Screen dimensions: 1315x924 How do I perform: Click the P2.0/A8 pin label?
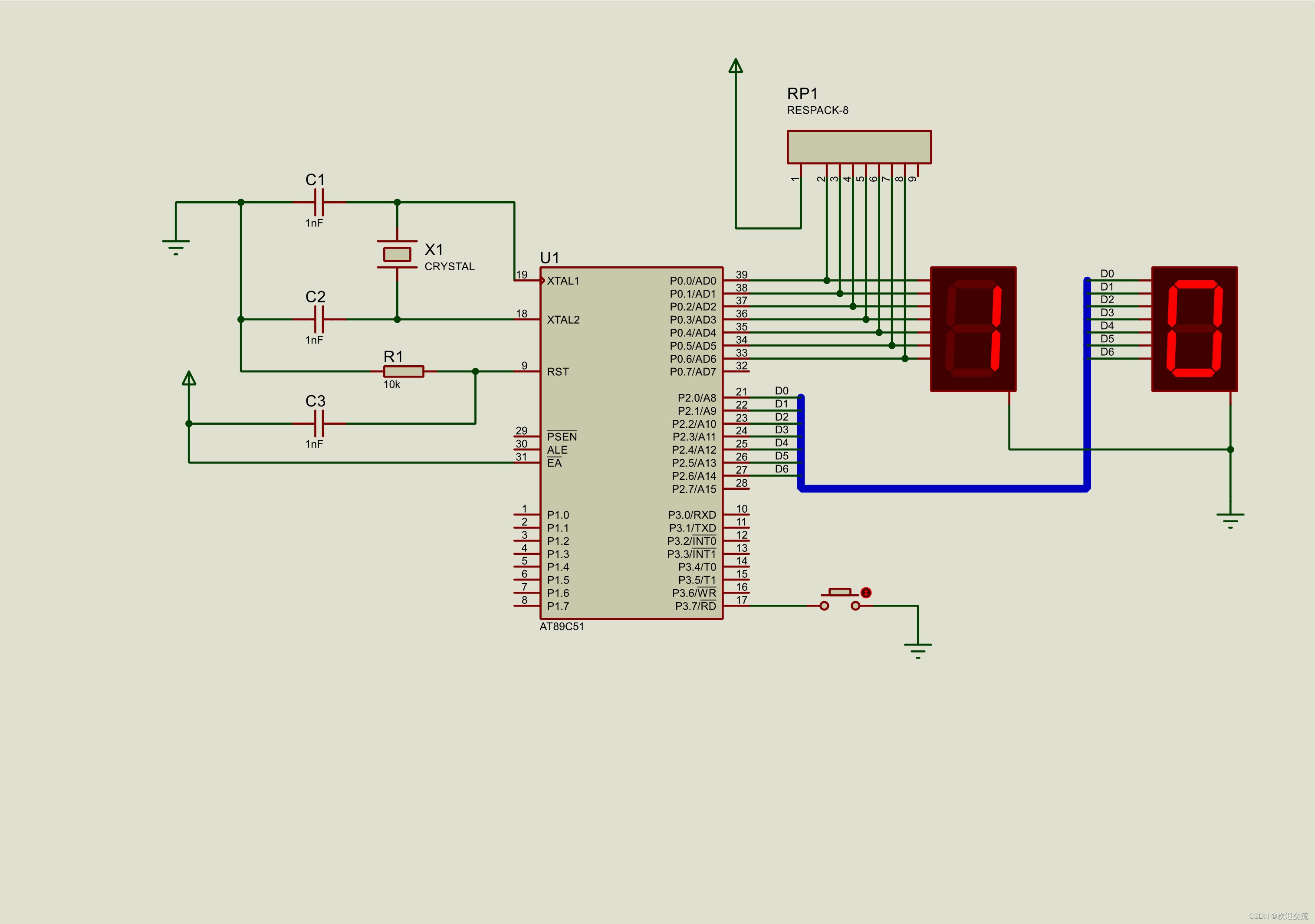pyautogui.click(x=697, y=397)
